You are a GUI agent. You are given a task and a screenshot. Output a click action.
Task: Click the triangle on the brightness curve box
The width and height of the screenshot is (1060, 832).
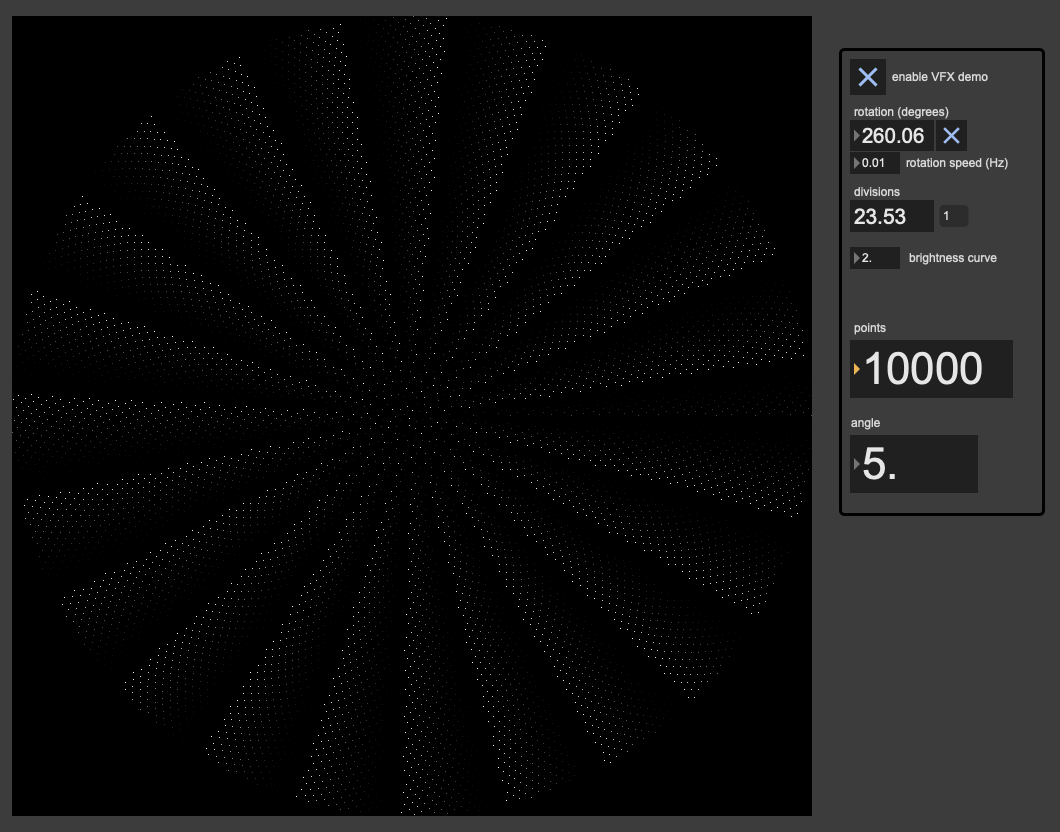point(856,258)
